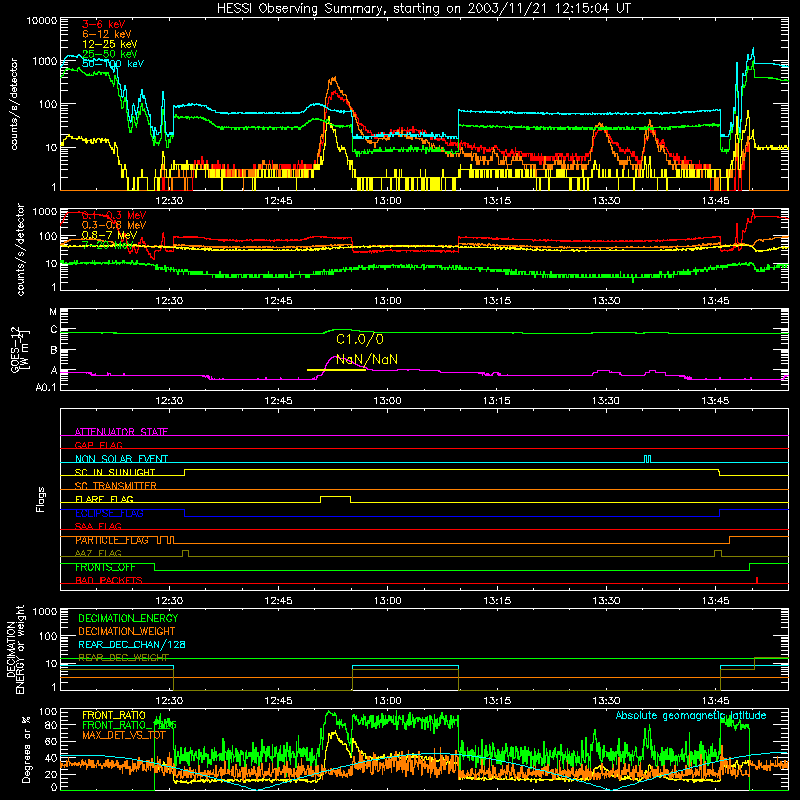Image resolution: width=800 pixels, height=800 pixels.
Task: Click the 0.1-0.3 MeV legend label
Action: pyautogui.click(x=114, y=215)
